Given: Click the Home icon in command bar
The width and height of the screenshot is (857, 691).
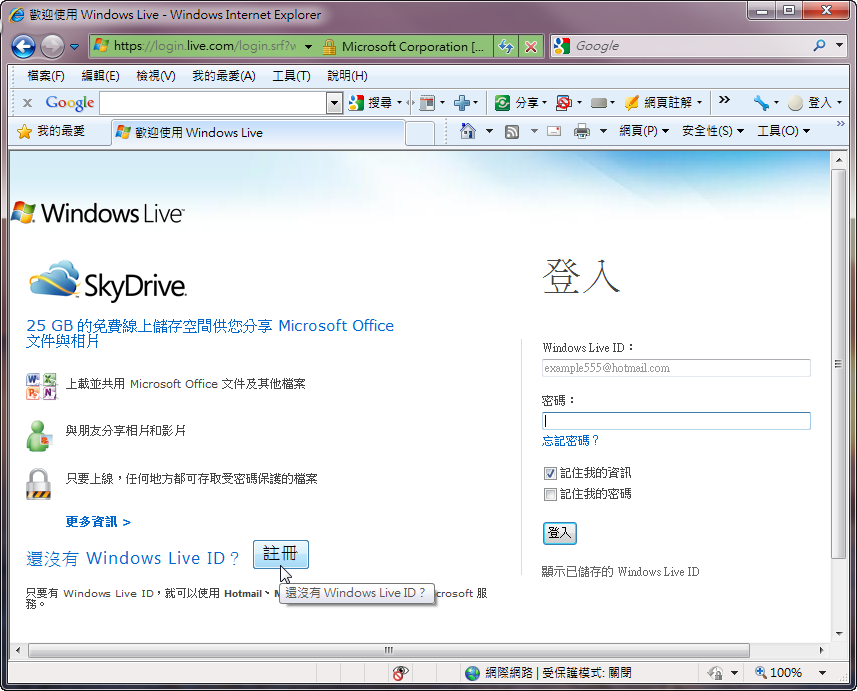Looking at the screenshot, I should coord(468,131).
